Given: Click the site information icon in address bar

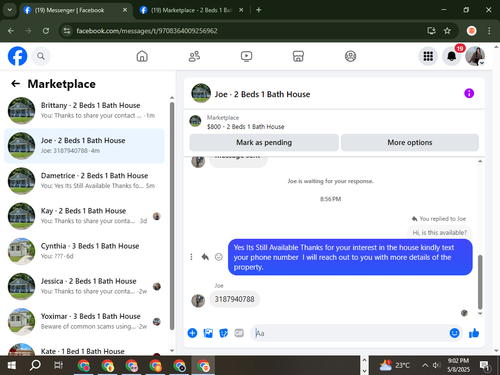Looking at the screenshot, I should pos(67,31).
